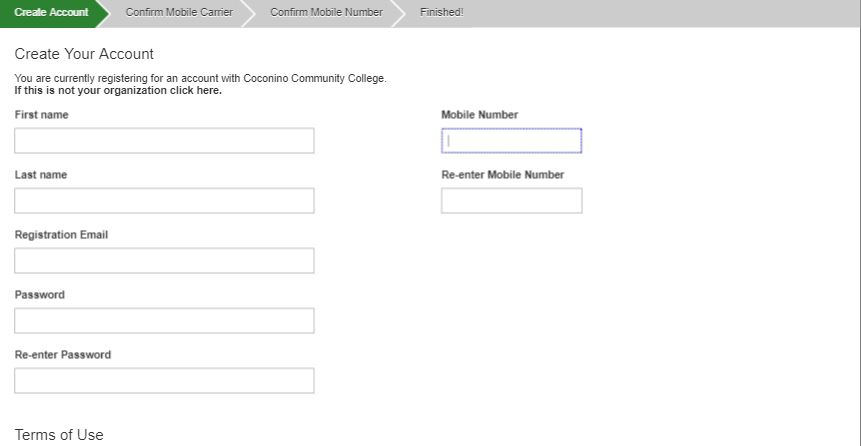Click the Create Your Account heading
Screen dimensions: 861x446
click(x=84, y=54)
